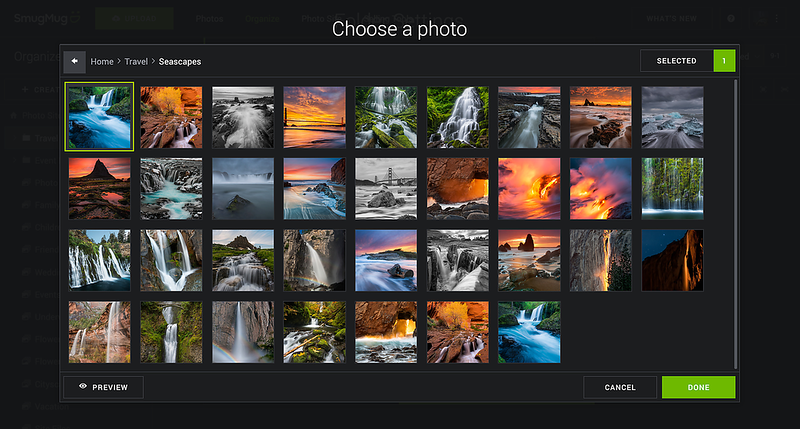Pick the twin waterfall in rocky canyon

(x=171, y=260)
